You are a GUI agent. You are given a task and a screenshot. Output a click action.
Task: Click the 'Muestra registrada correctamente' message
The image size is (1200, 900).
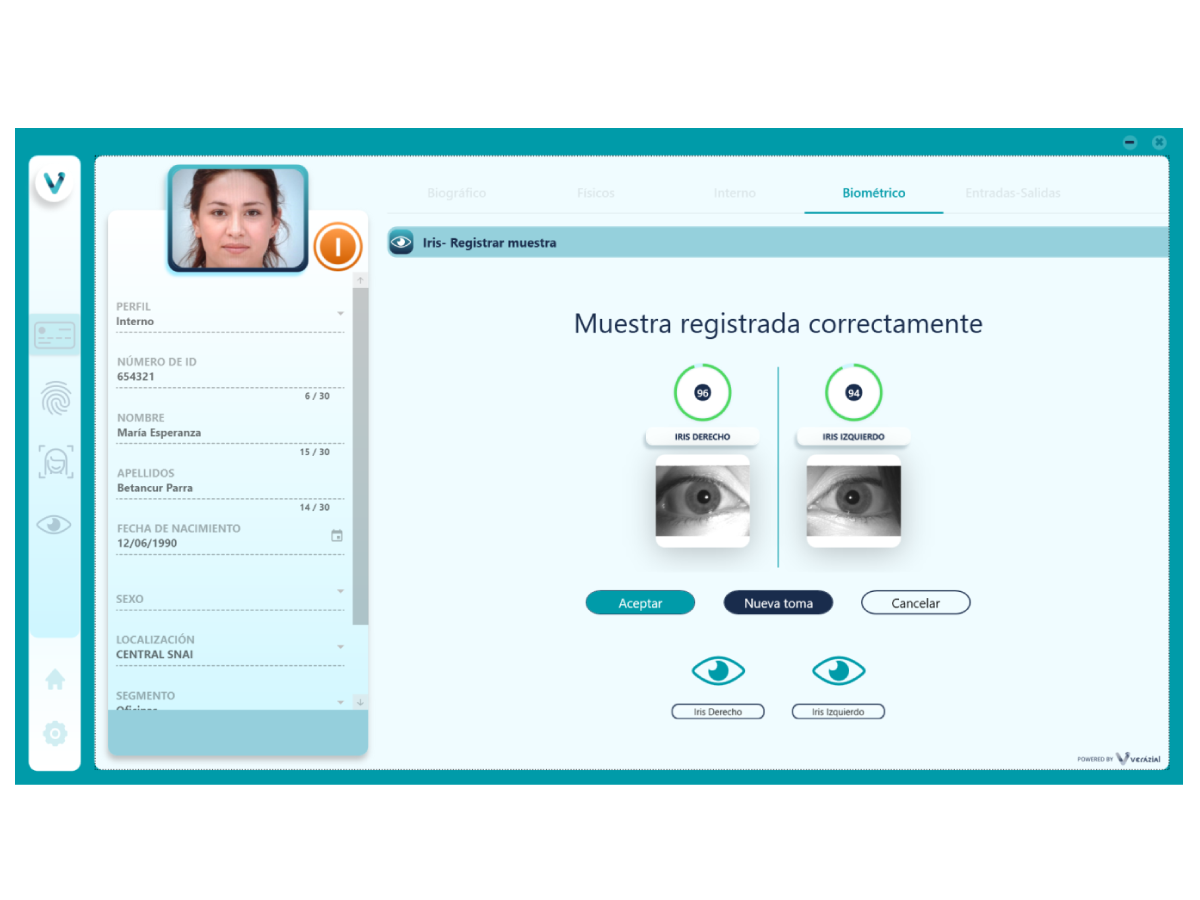778,324
